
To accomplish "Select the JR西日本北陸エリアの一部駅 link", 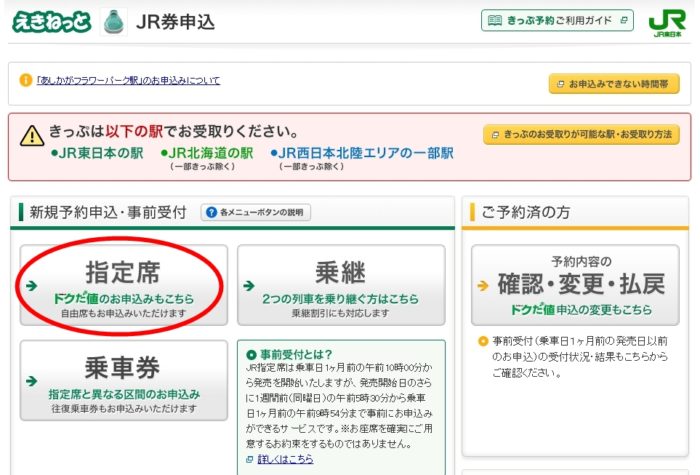I will 362,153.
